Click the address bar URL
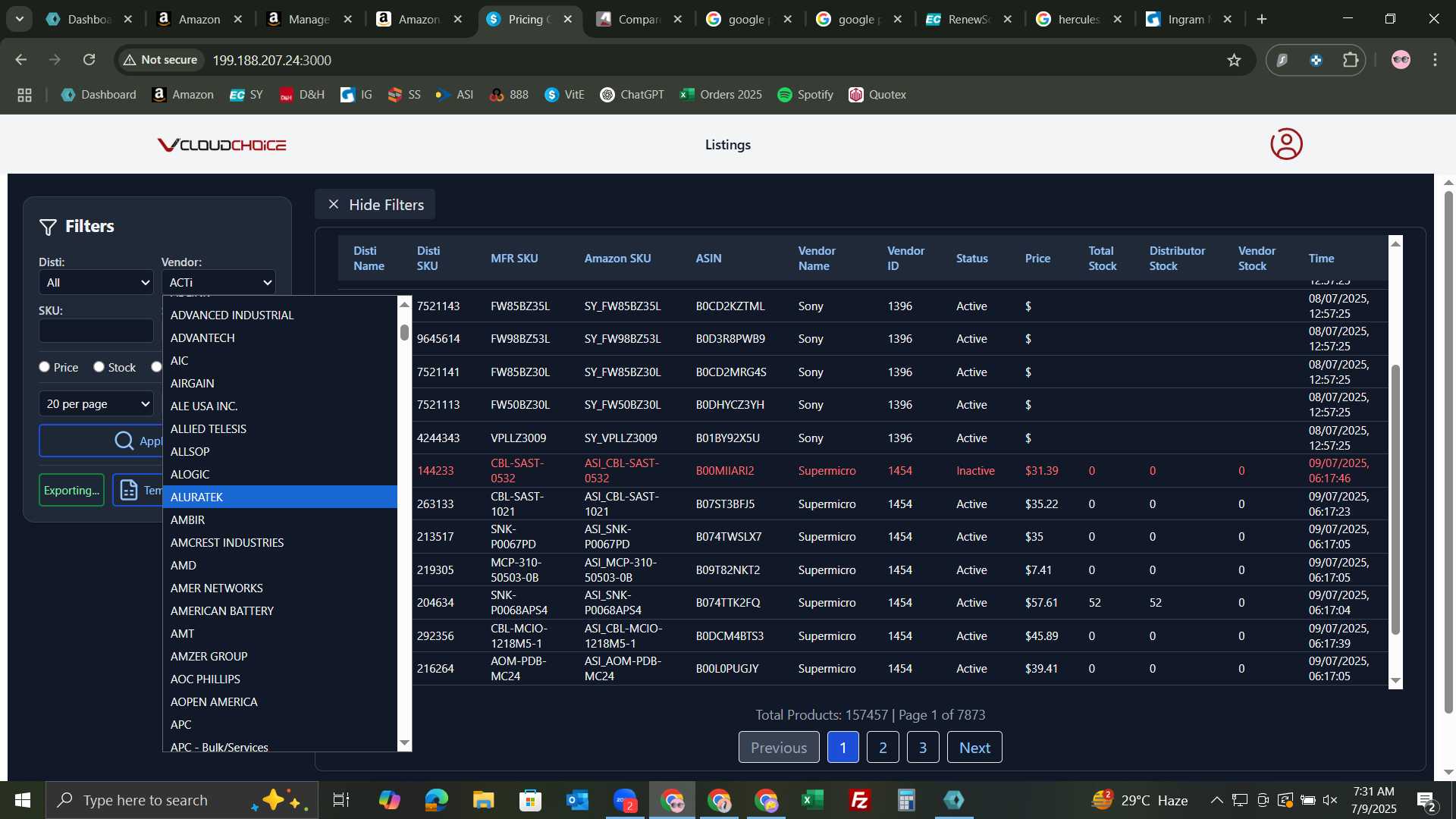 pos(271,60)
